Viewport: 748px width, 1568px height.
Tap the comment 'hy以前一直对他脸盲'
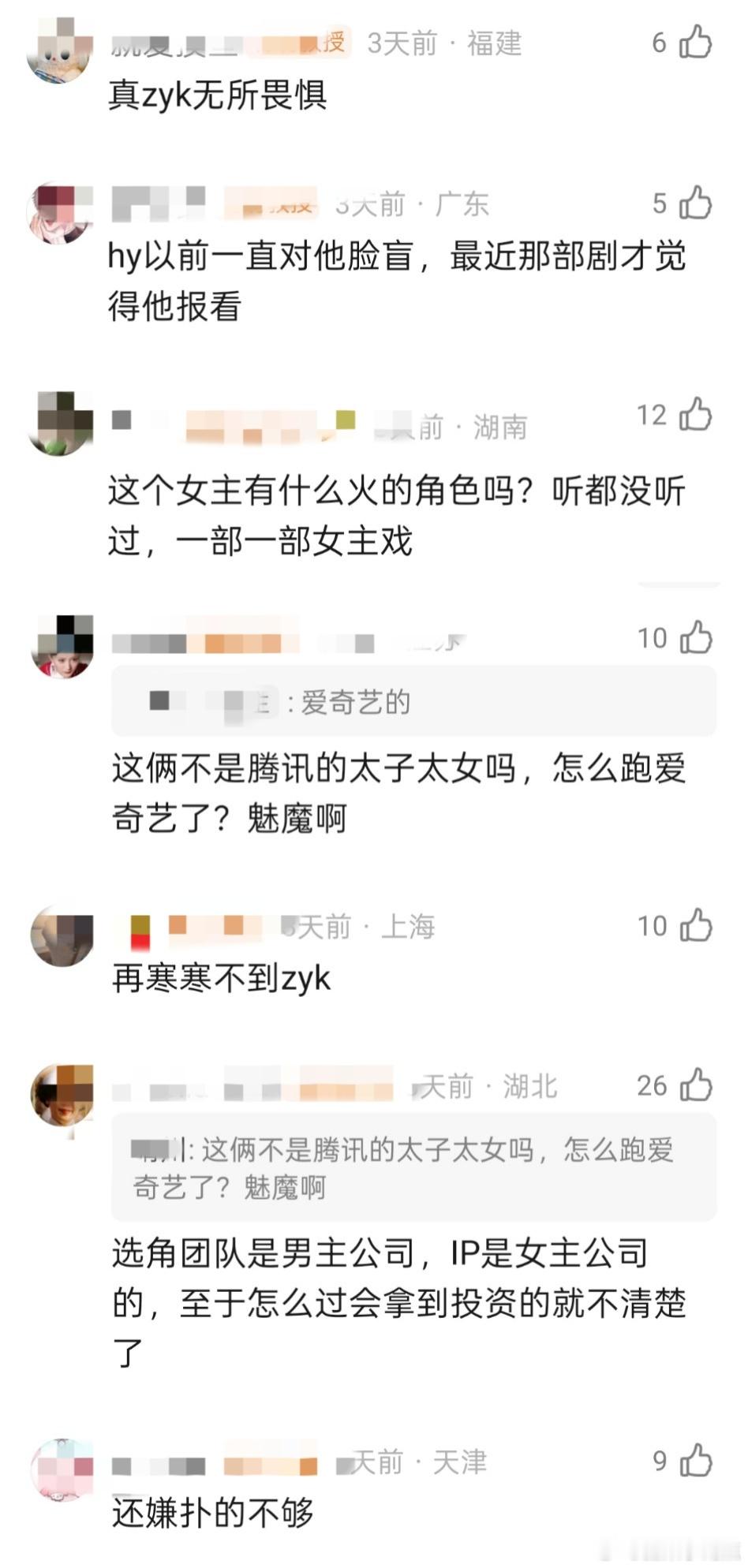(397, 281)
